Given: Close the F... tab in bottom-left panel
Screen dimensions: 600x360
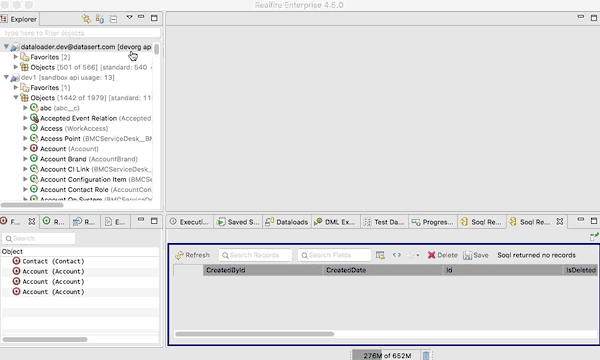Looking at the screenshot, I should [32, 222].
